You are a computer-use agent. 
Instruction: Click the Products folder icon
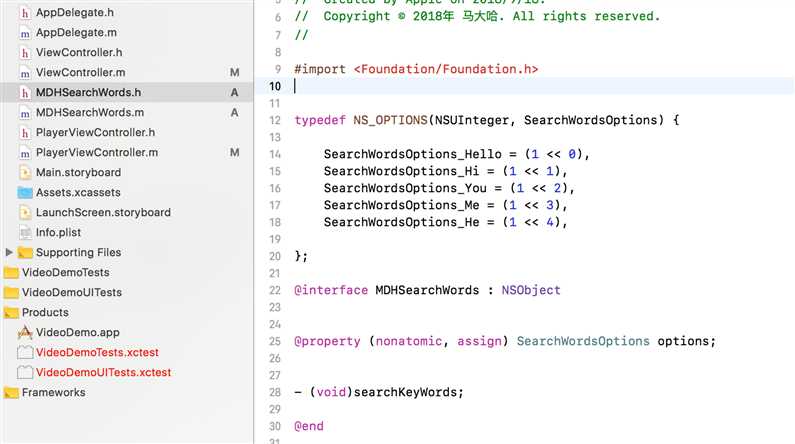point(11,313)
